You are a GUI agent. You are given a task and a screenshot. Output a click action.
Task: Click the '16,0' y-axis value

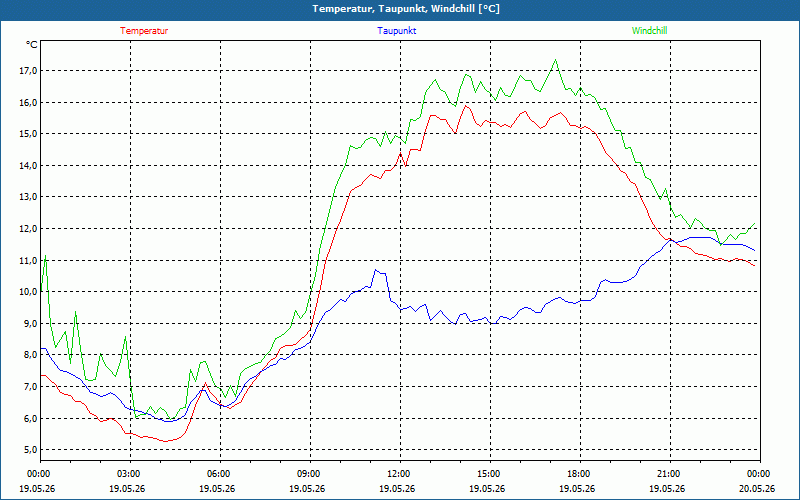coord(29,103)
